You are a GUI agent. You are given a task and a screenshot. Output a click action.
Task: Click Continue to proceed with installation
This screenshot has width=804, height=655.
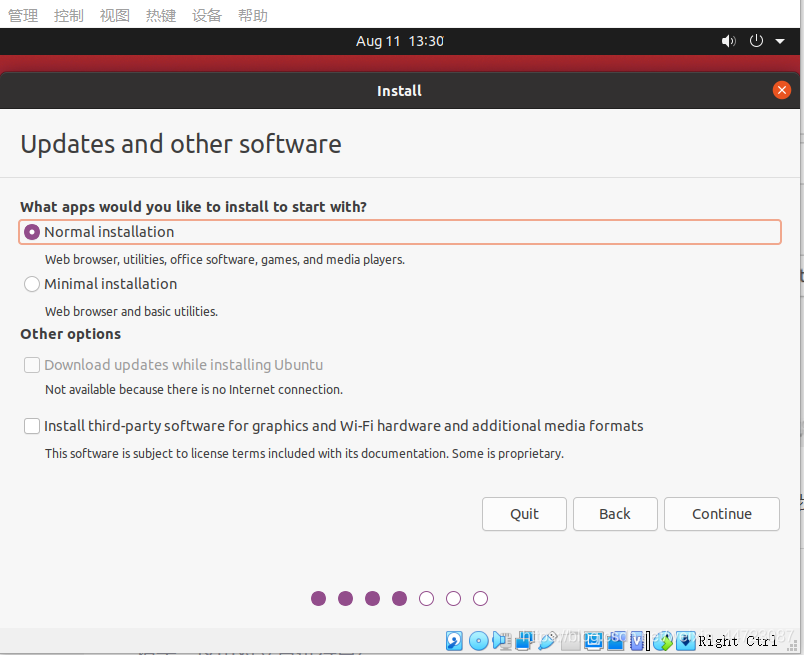point(722,514)
